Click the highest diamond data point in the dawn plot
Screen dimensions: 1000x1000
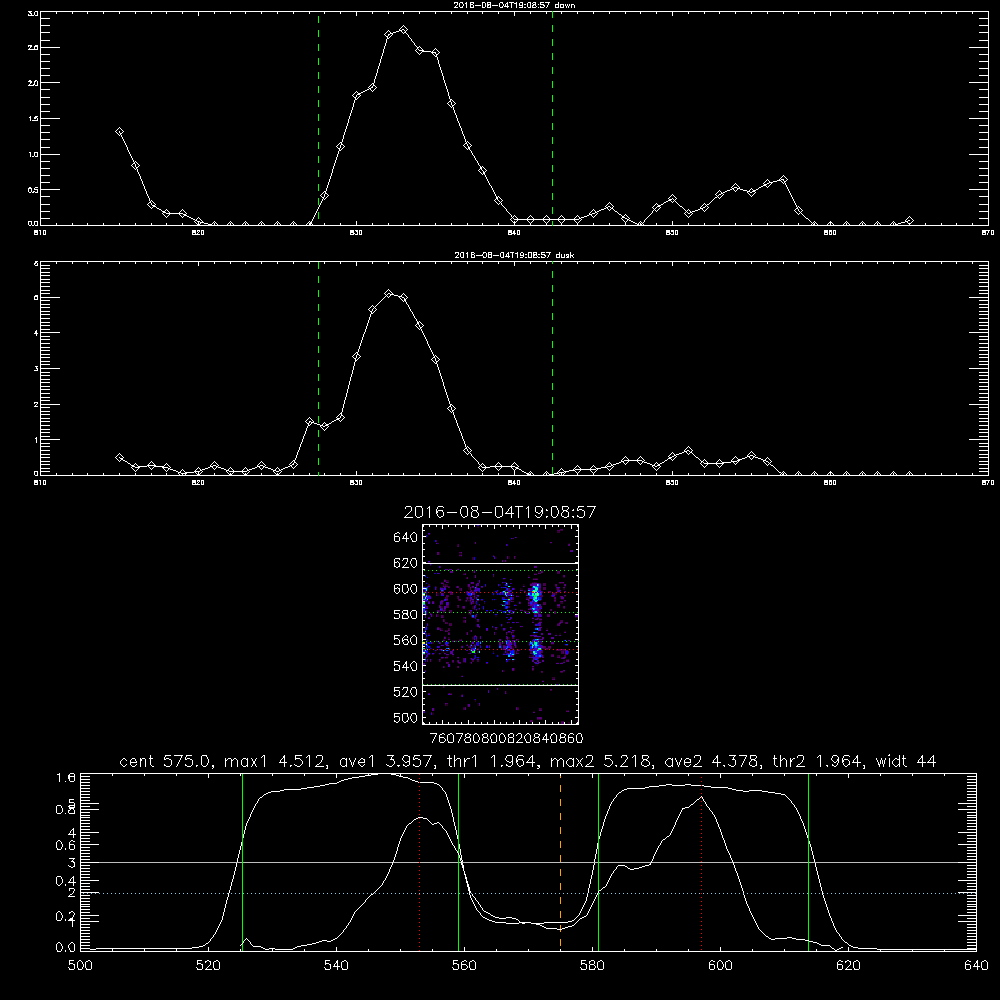click(x=404, y=29)
